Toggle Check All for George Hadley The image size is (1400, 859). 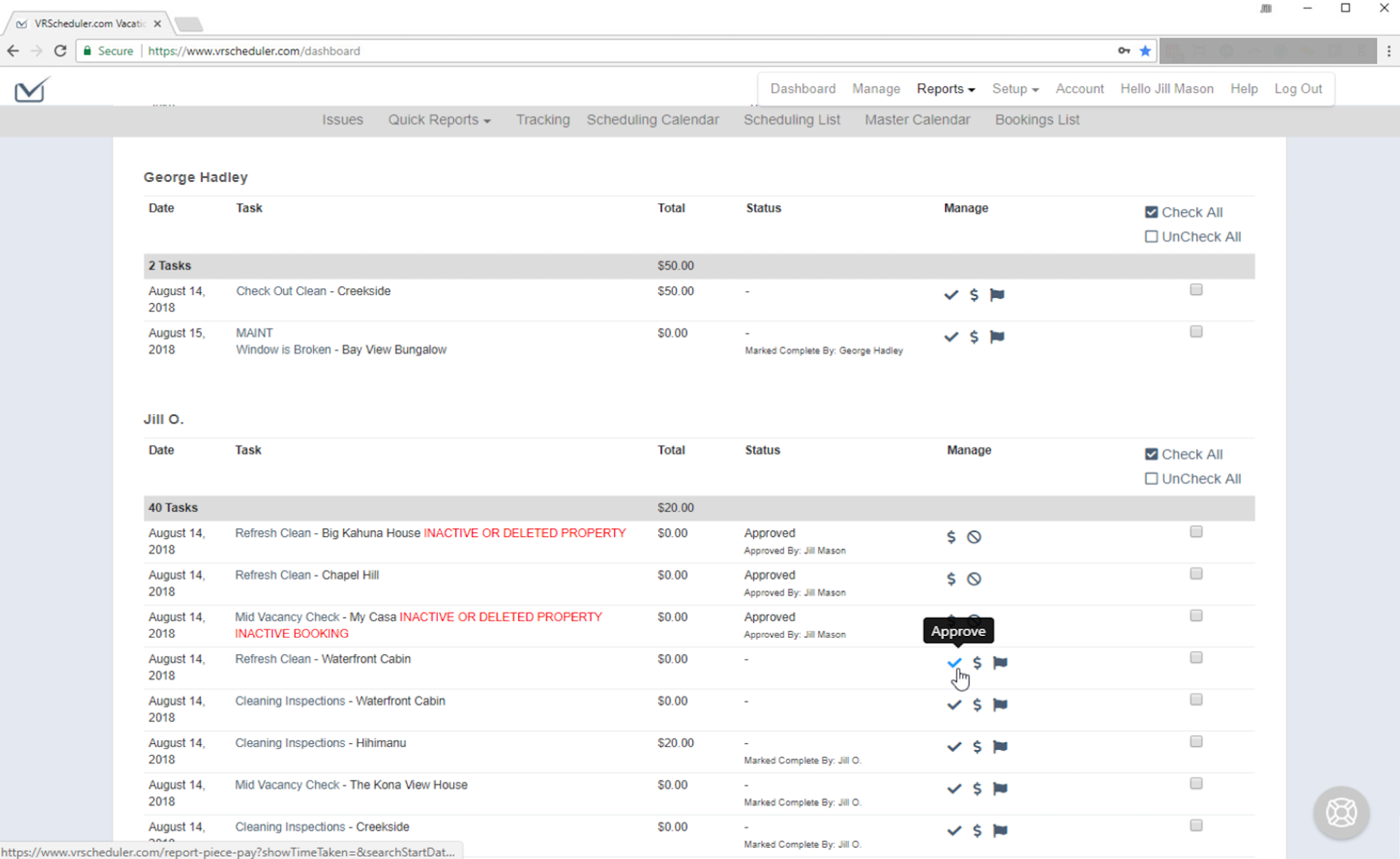[1151, 212]
